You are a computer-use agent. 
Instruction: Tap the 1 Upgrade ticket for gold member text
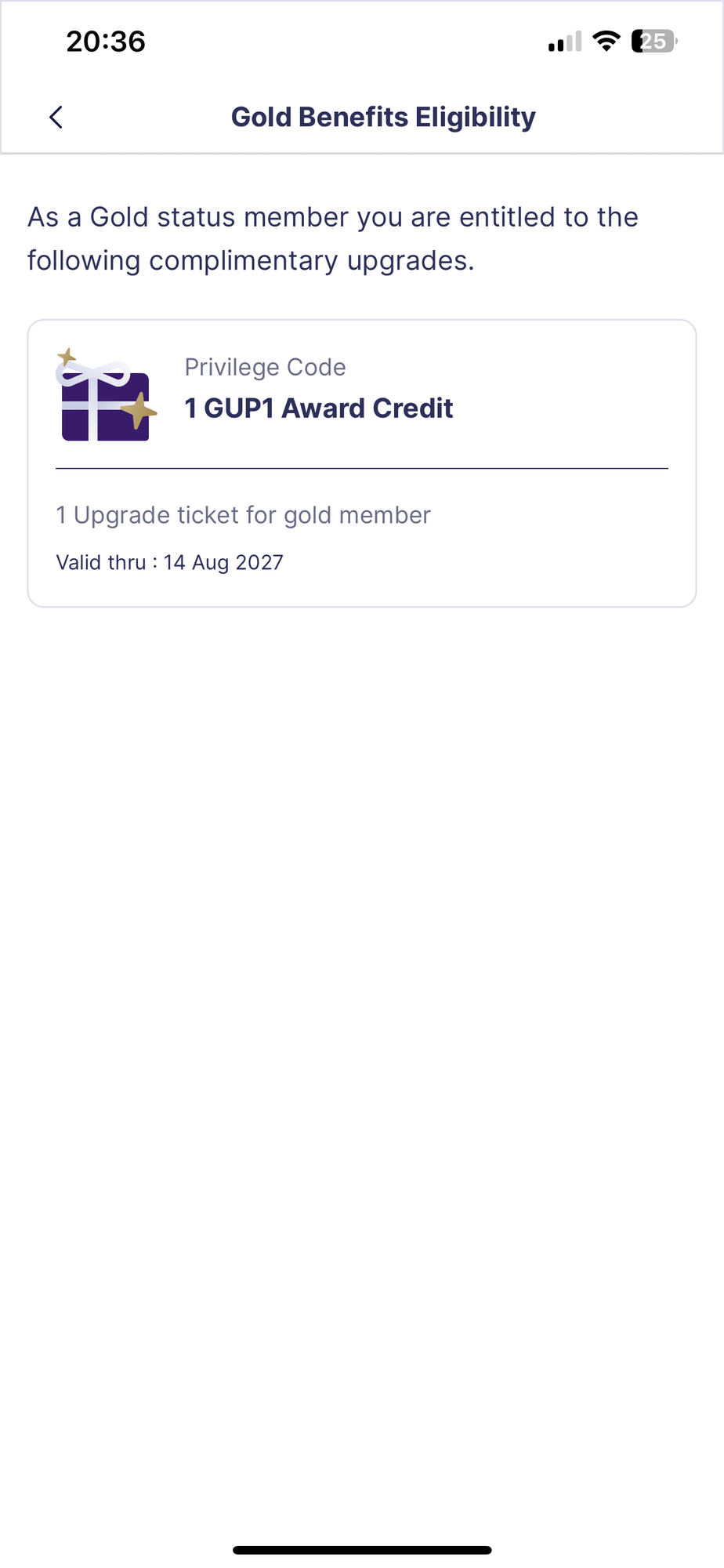tap(243, 515)
